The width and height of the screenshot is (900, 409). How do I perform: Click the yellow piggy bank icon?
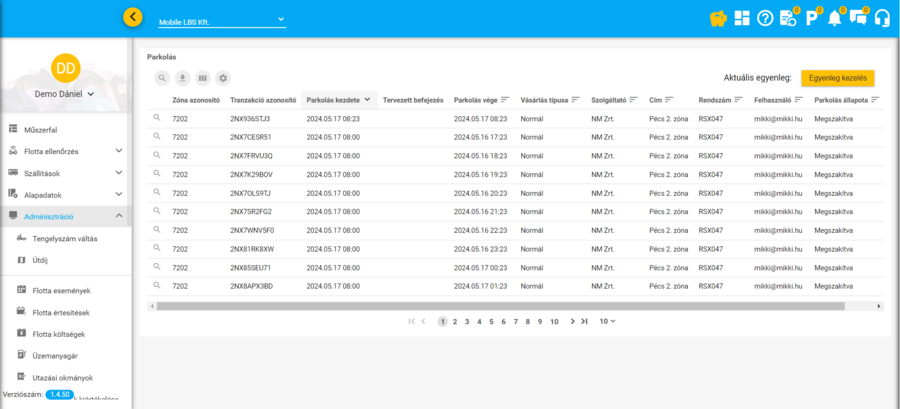717,18
